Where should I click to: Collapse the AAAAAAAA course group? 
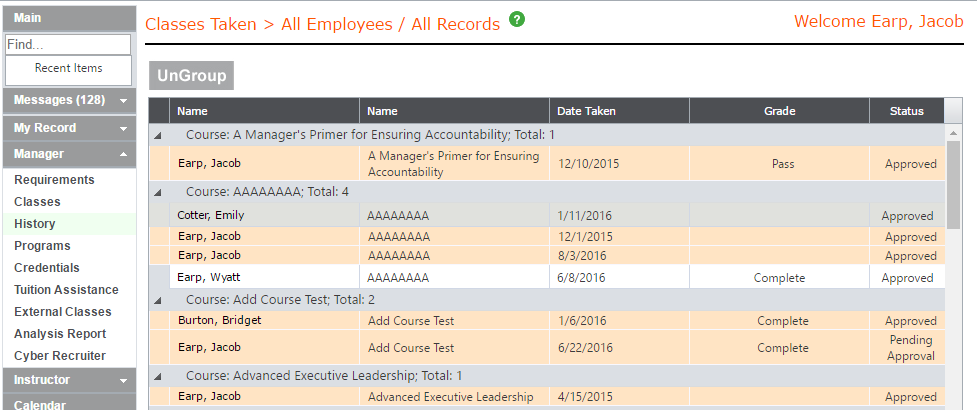tap(158, 193)
